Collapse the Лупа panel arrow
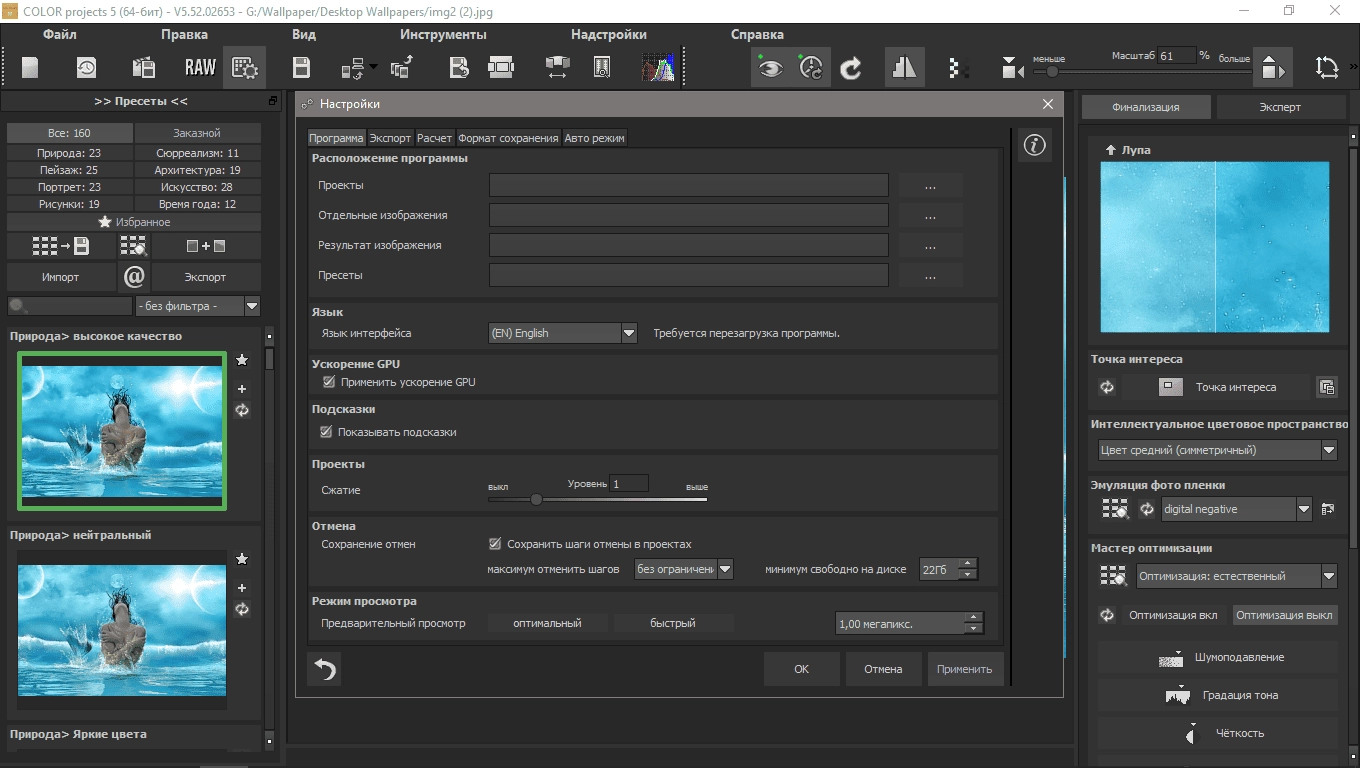The width and height of the screenshot is (1360, 768). coord(1110,150)
